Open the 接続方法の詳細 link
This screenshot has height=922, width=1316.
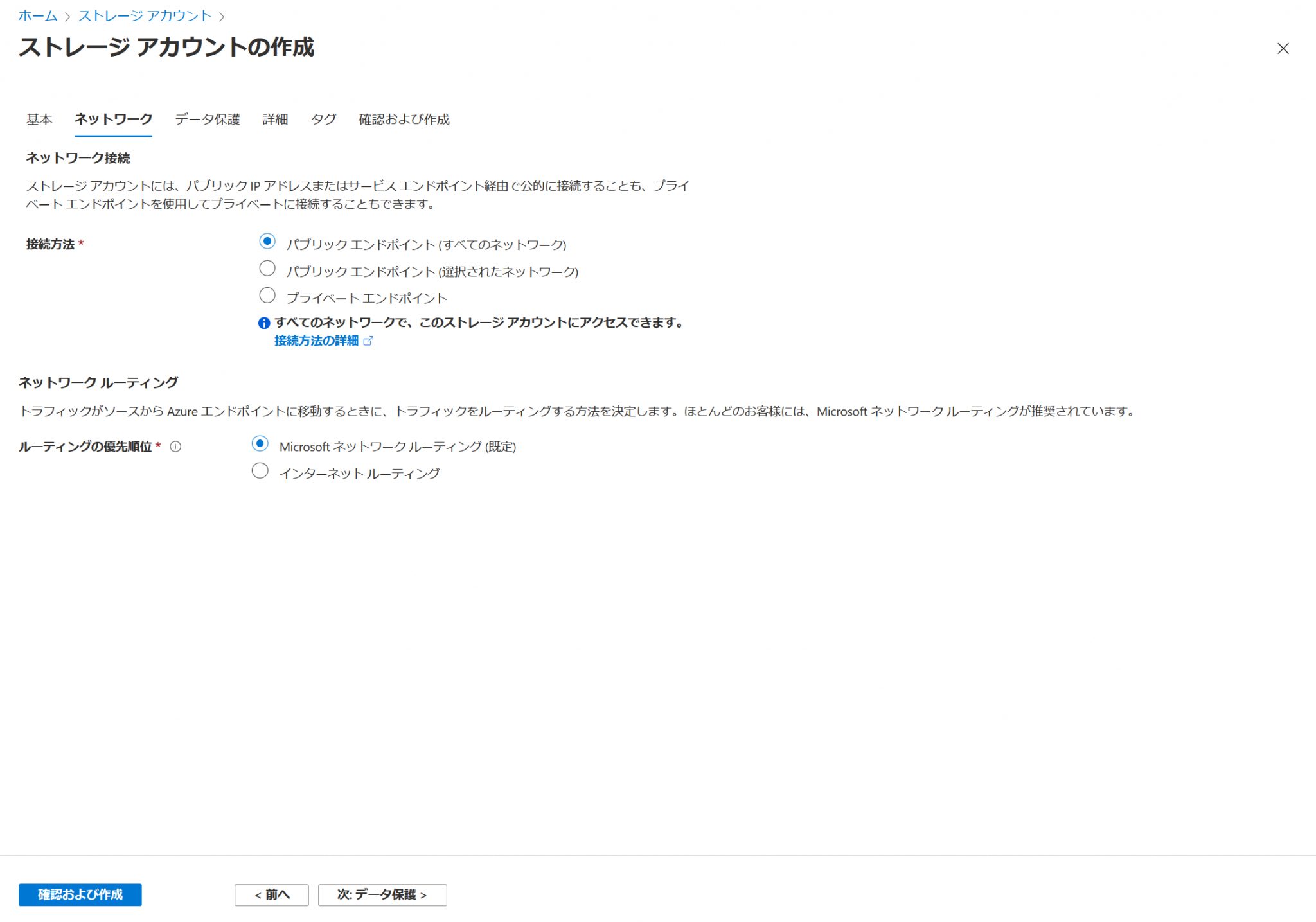point(316,341)
